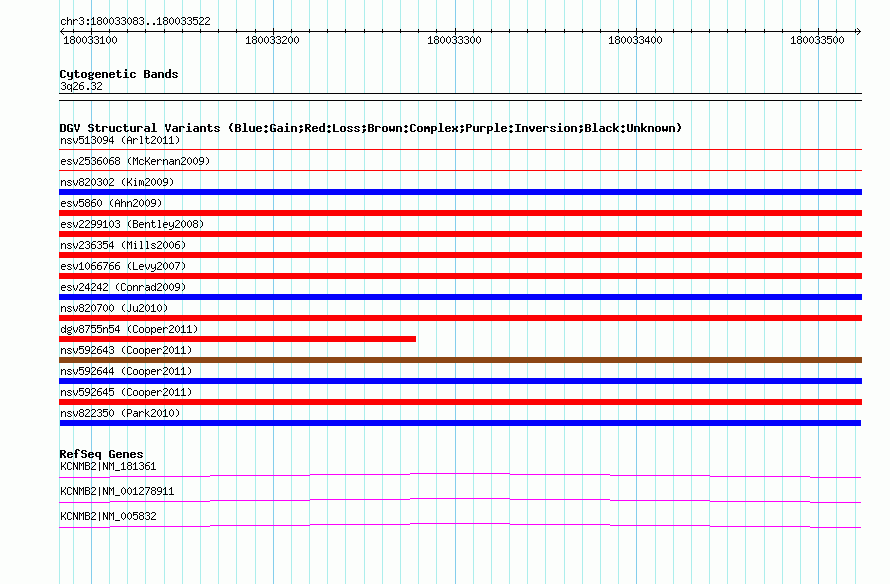Select the 180033300 ruler coordinate
This screenshot has width=890, height=584.
point(454,40)
